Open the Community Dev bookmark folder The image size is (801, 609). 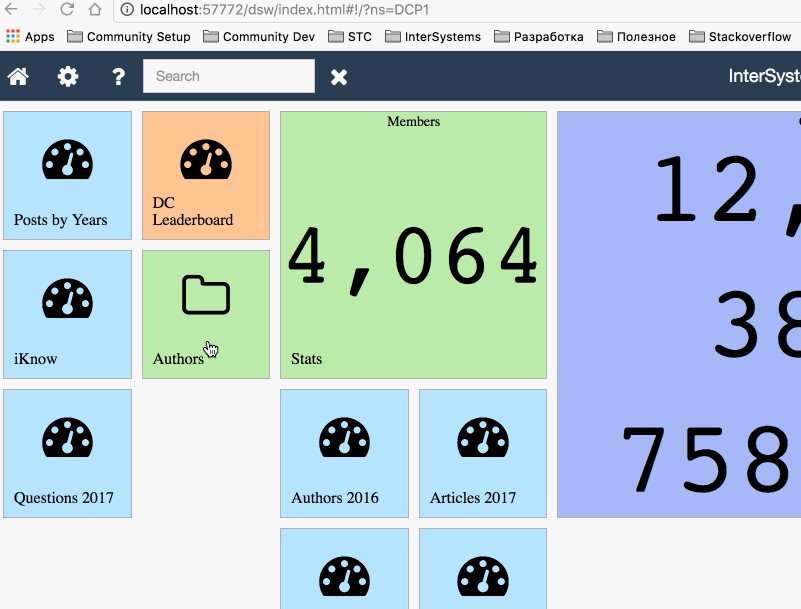click(259, 37)
